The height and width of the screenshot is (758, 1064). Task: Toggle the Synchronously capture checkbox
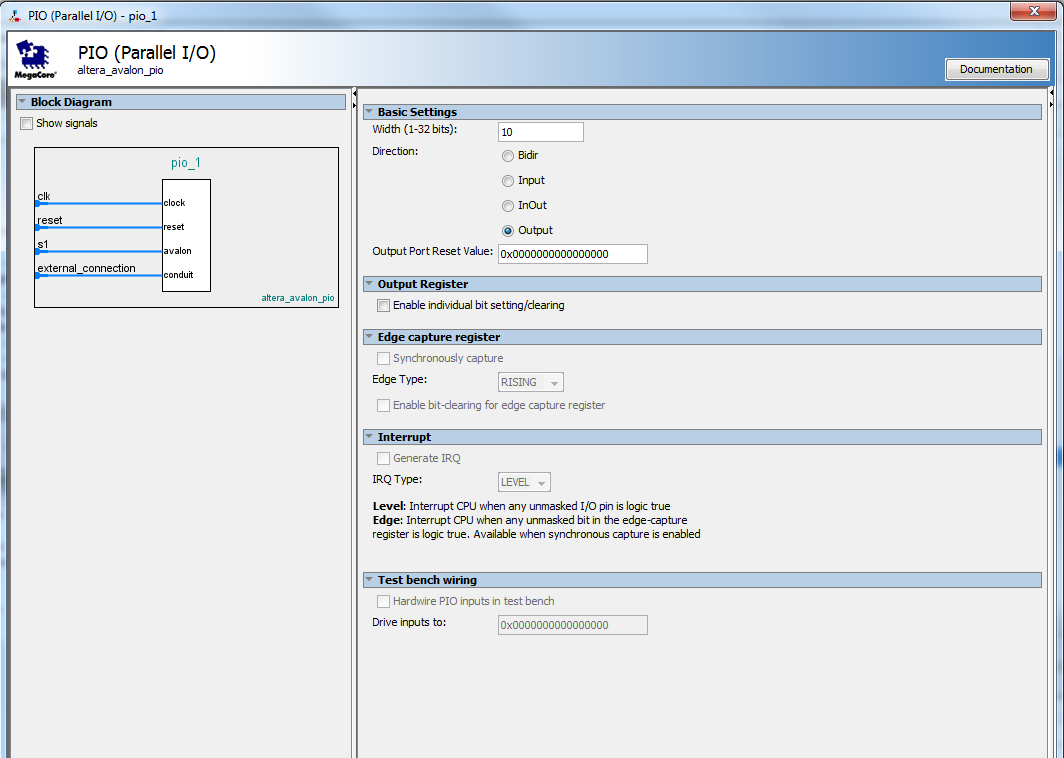tap(383, 358)
